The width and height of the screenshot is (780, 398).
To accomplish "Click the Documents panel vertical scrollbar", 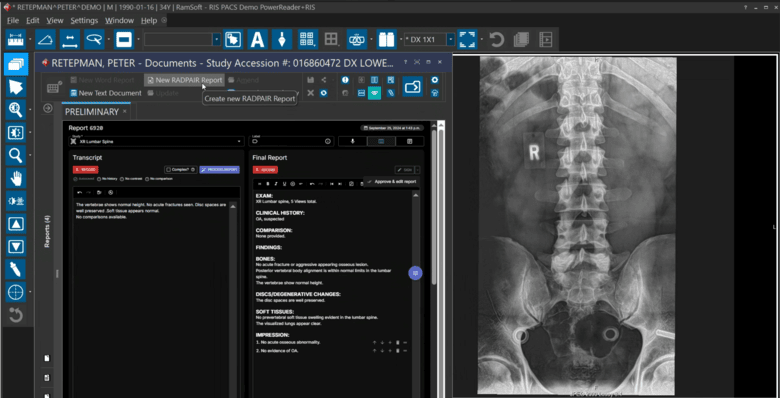I will point(441,259).
